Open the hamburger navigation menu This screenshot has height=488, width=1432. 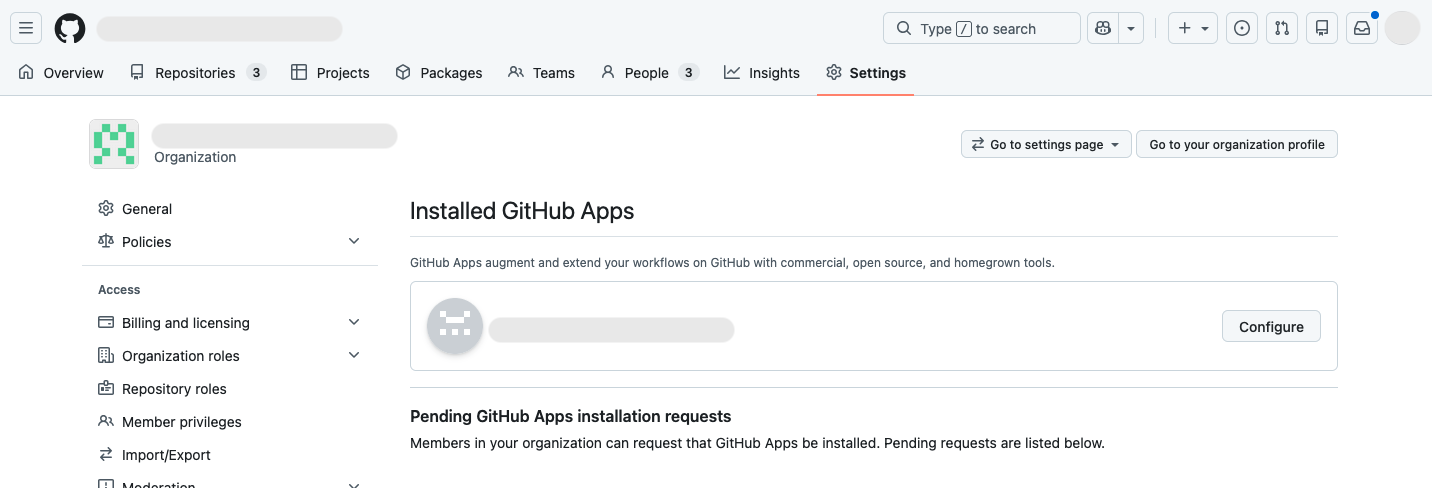[27, 28]
